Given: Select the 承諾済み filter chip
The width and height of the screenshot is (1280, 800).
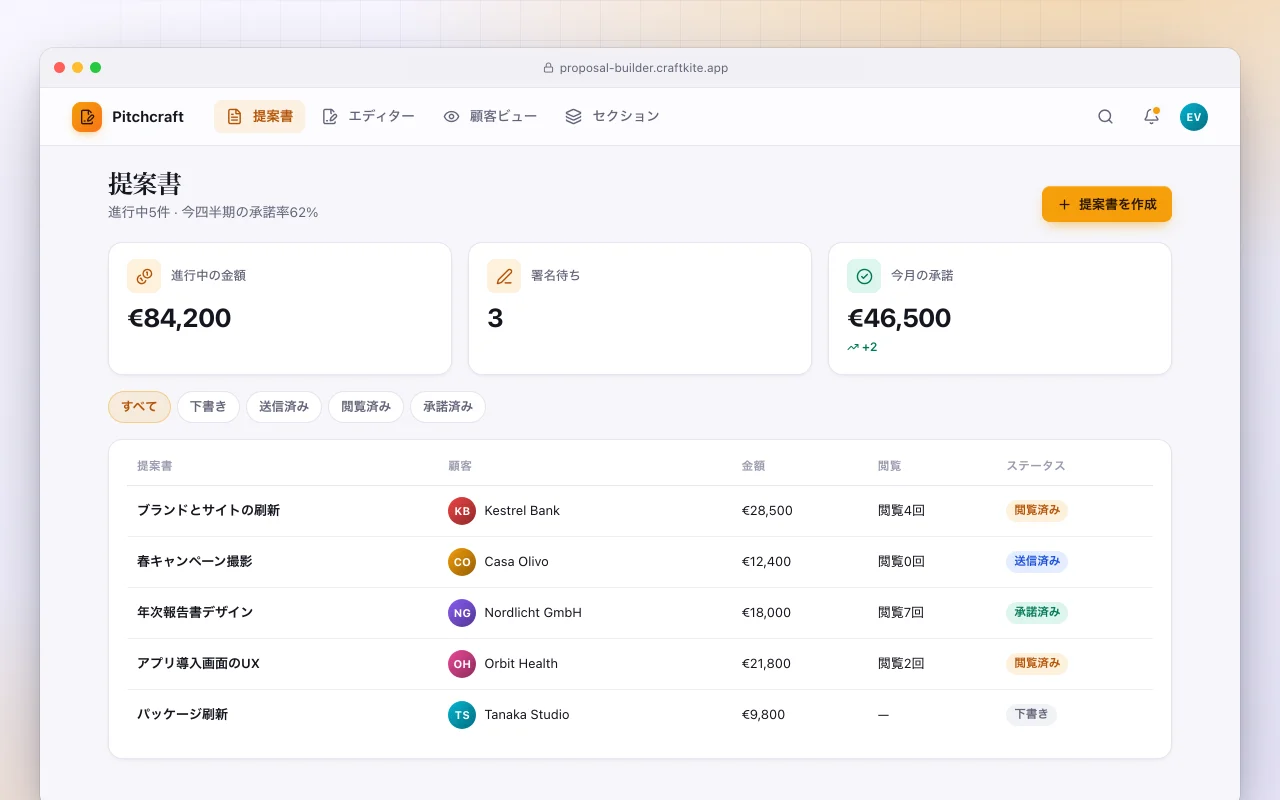Looking at the screenshot, I should pyautogui.click(x=448, y=407).
